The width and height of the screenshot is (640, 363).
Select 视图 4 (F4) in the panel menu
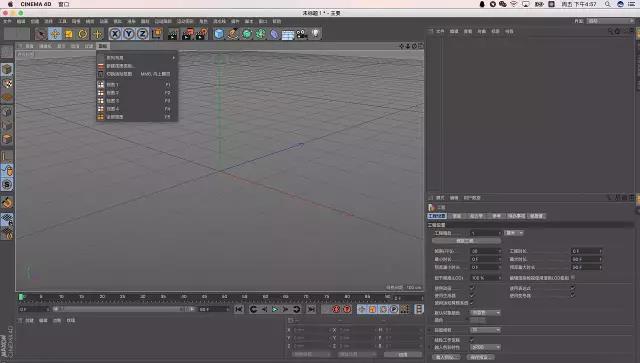[x=137, y=109]
